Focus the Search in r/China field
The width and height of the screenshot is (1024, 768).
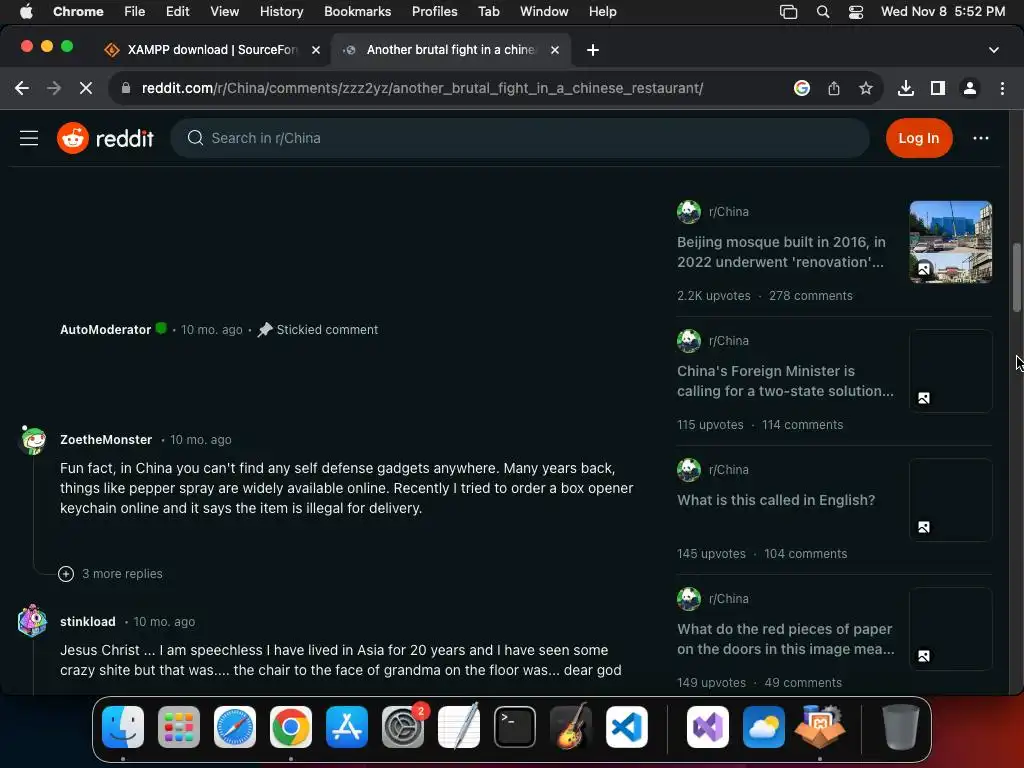tap(520, 138)
